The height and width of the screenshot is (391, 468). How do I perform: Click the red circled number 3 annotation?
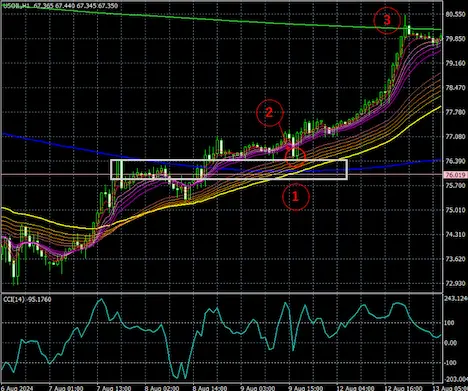coord(387,20)
